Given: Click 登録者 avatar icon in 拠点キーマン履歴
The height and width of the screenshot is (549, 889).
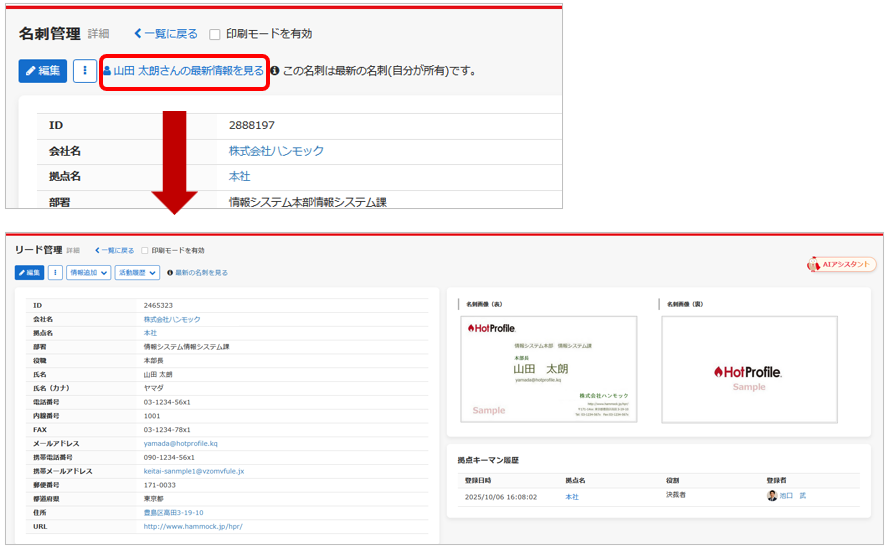Looking at the screenshot, I should tap(771, 496).
